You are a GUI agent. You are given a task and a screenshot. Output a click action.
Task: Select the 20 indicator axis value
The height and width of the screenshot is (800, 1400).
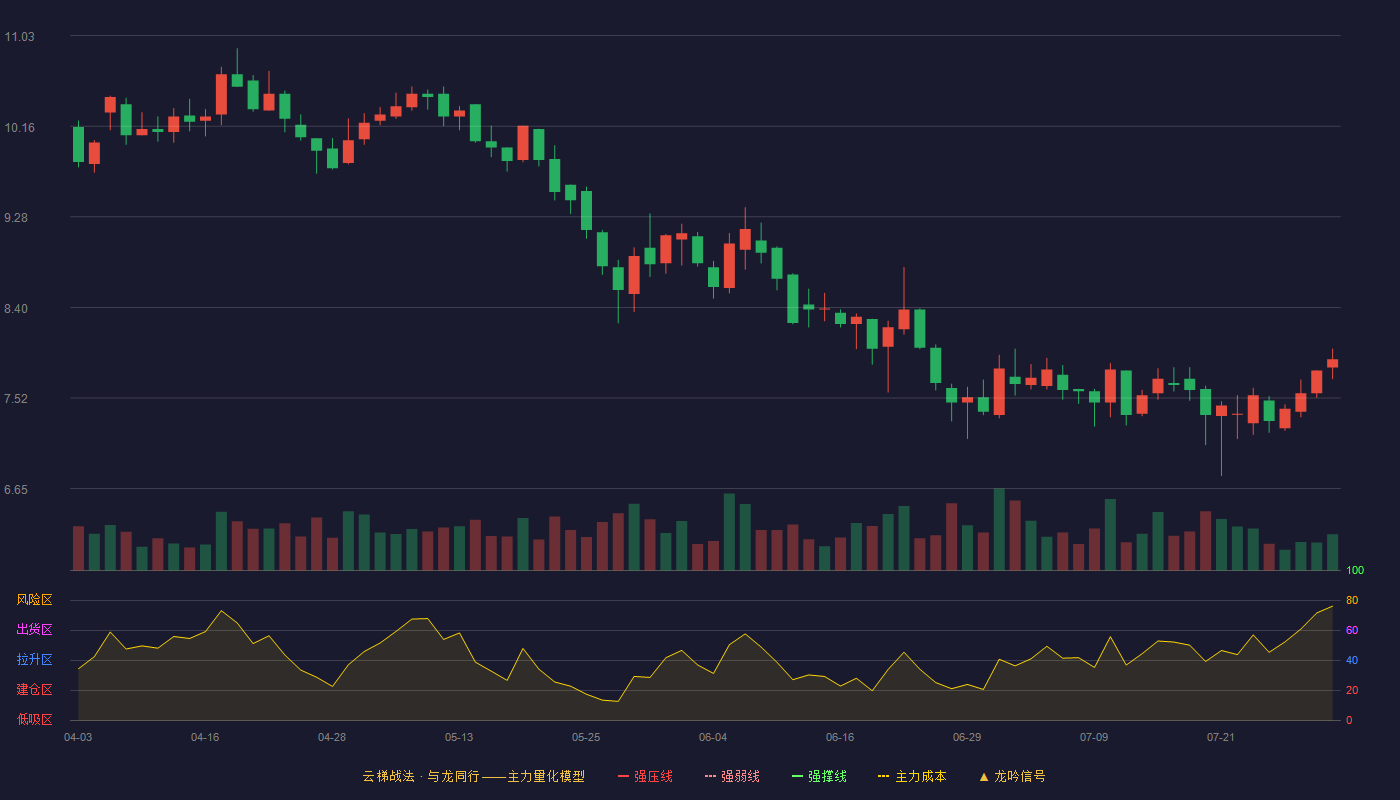[x=1352, y=690]
